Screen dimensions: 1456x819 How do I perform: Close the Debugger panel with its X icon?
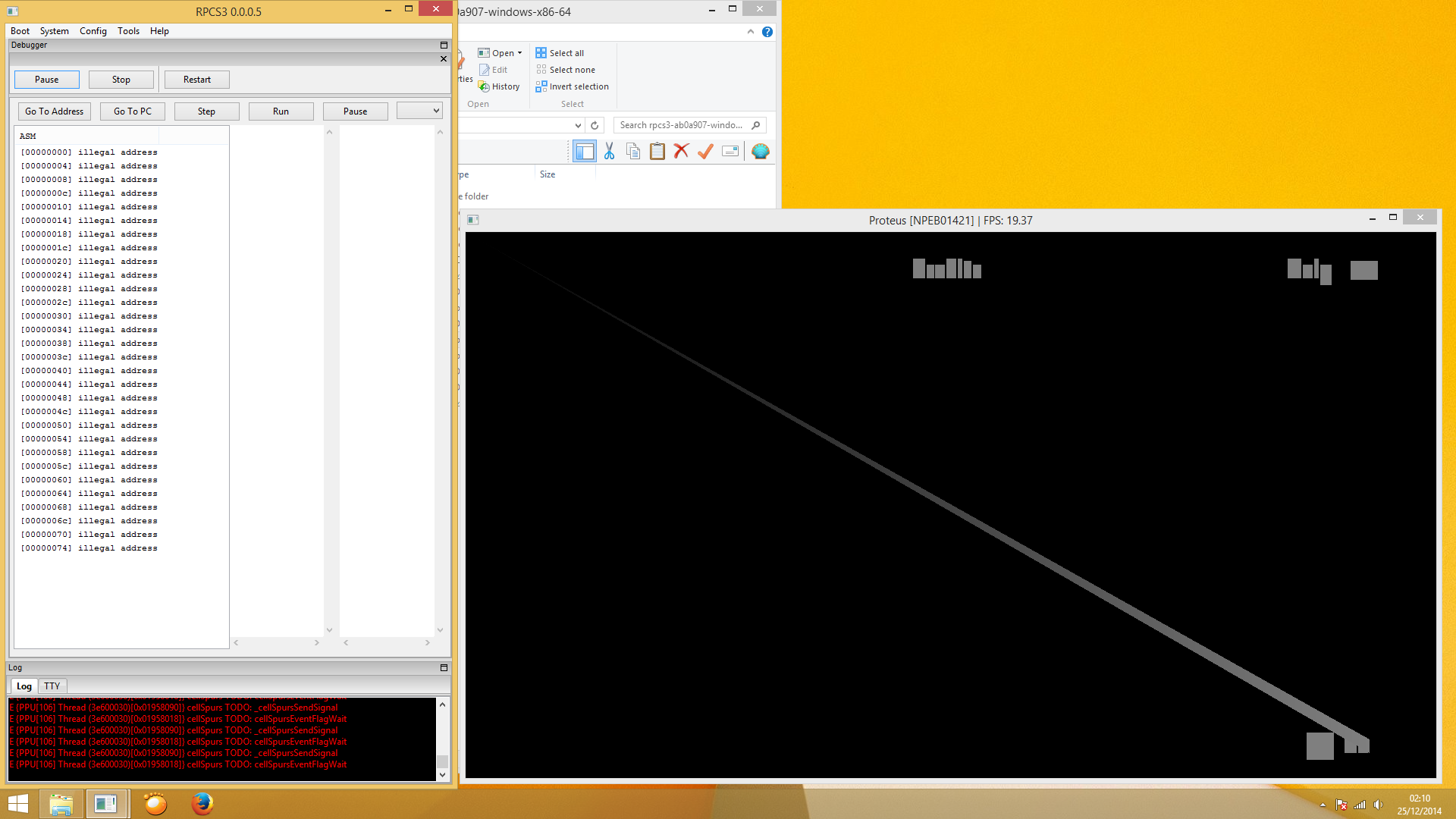tap(444, 59)
